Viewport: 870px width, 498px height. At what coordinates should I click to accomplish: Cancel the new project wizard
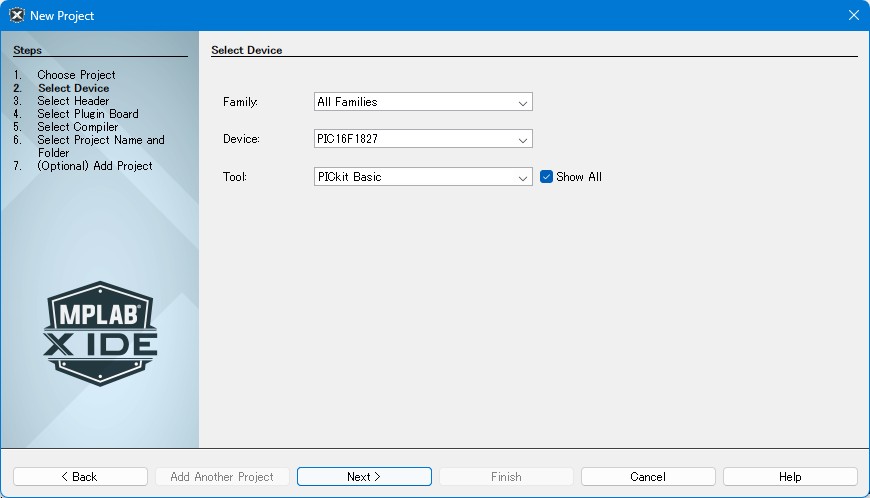(648, 477)
